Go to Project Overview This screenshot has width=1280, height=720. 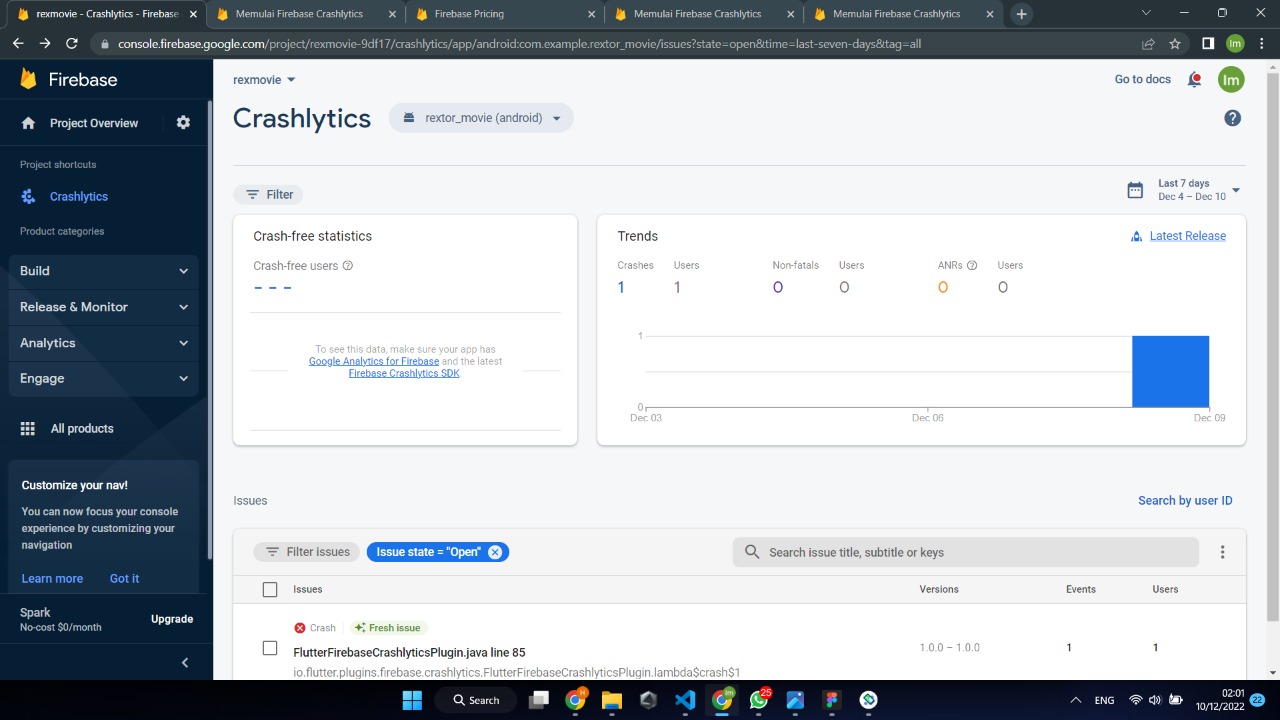point(94,123)
